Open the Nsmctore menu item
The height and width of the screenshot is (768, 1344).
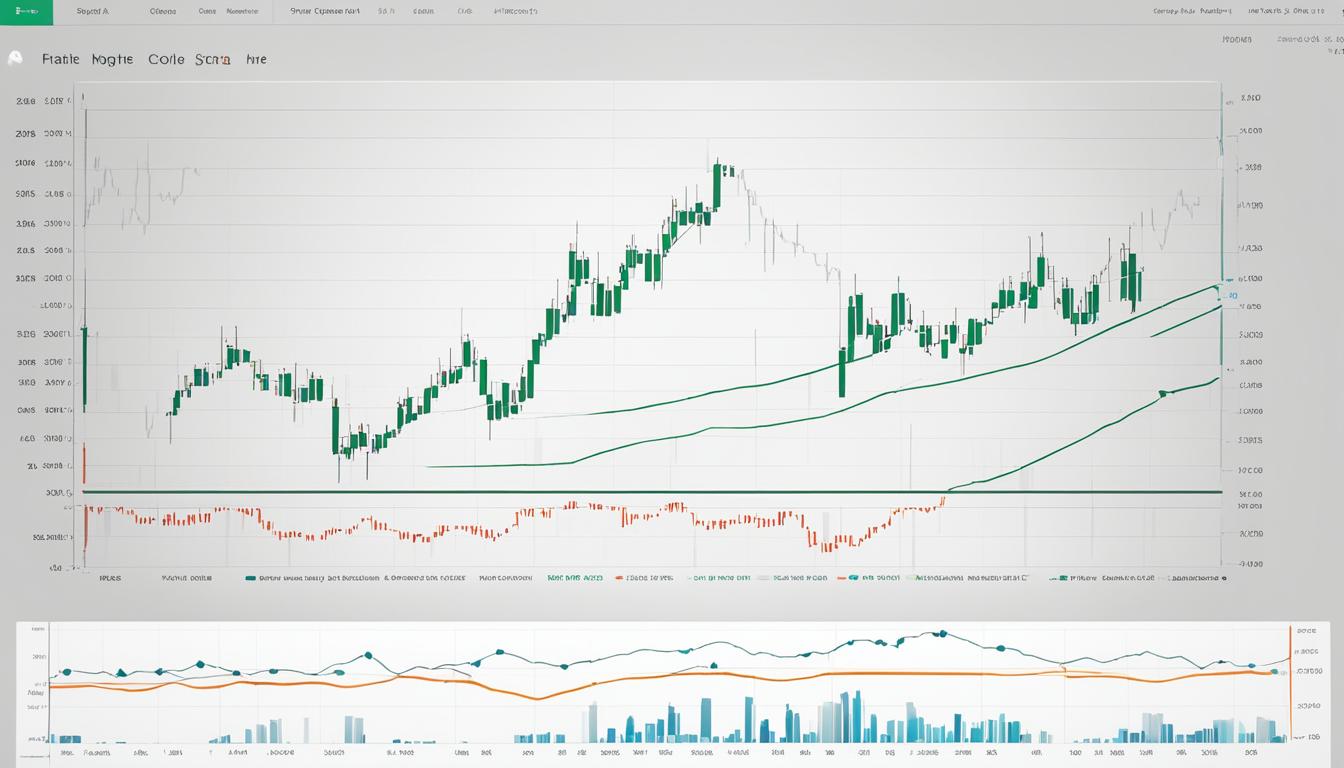[242, 12]
